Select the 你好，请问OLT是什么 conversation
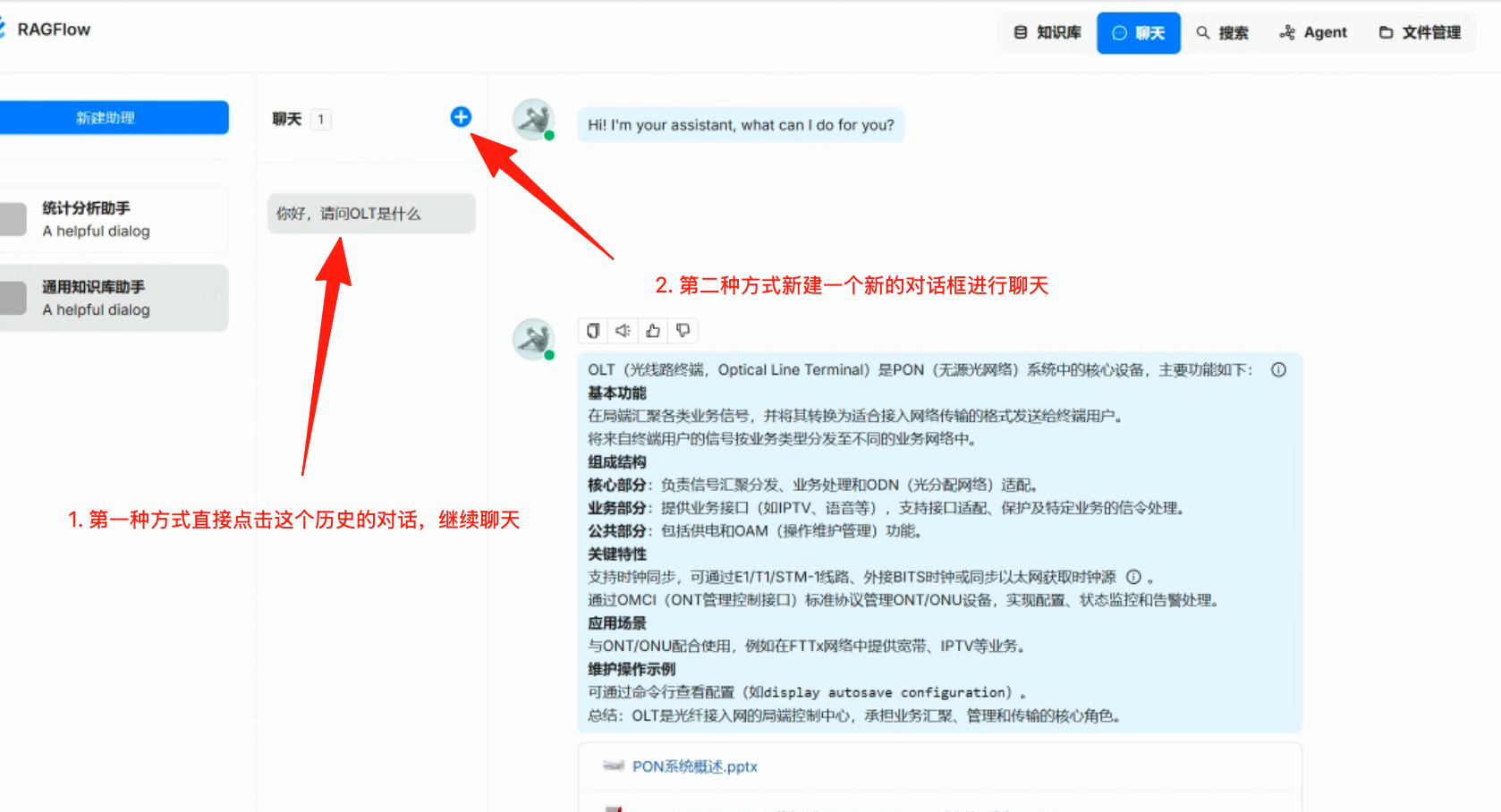The height and width of the screenshot is (812, 1501). tap(371, 214)
